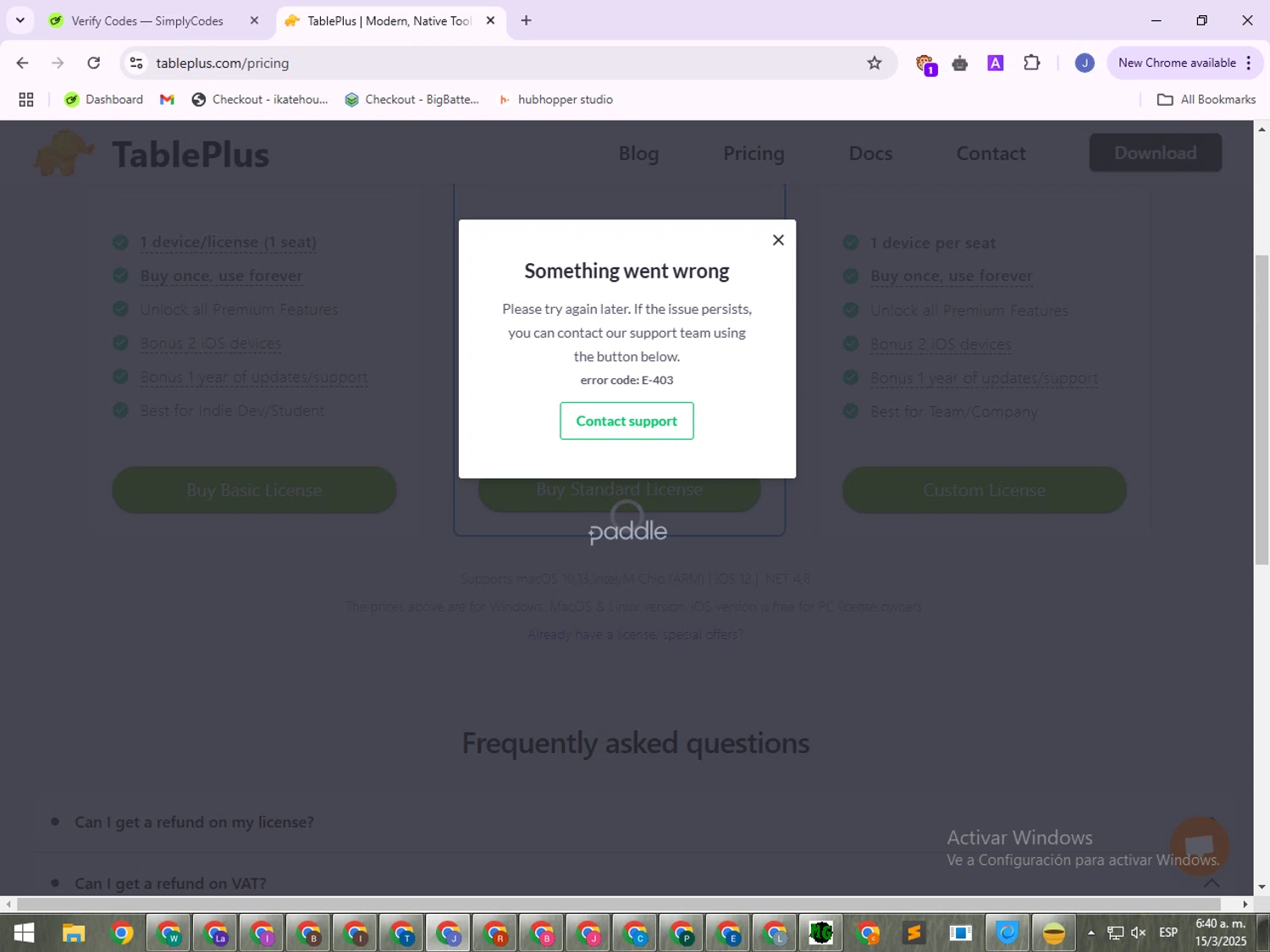This screenshot has width=1270, height=952.
Task: Click the Contact support button
Action: coord(627,421)
